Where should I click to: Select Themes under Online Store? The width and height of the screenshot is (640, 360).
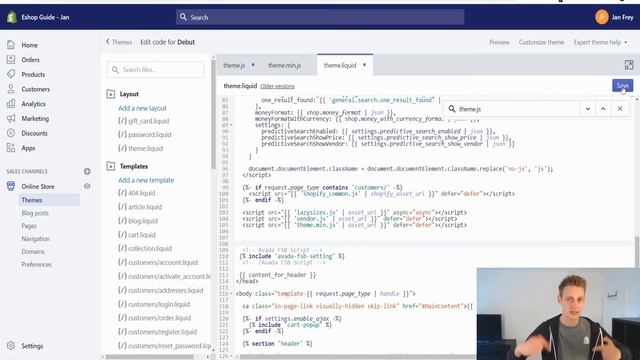[x=32, y=200]
